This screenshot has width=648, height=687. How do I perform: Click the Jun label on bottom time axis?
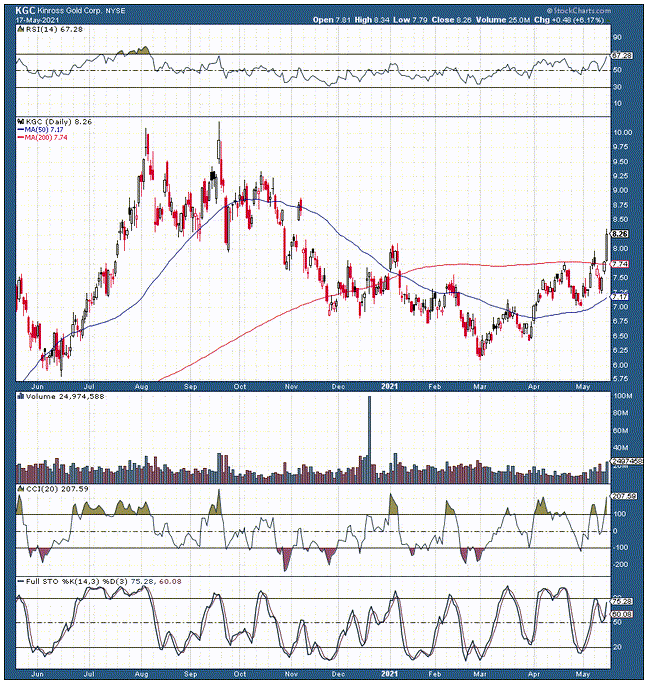(x=38, y=674)
